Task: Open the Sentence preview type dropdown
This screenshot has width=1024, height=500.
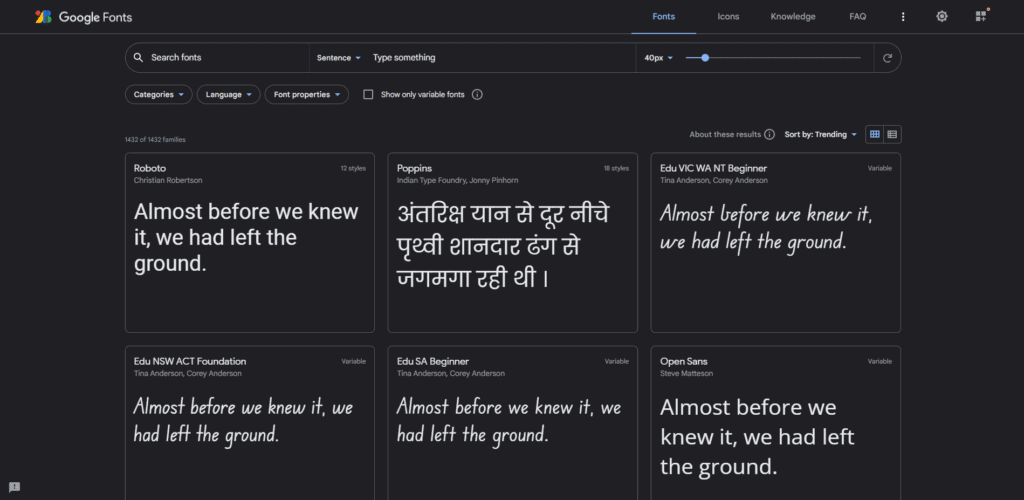Action: (x=338, y=57)
